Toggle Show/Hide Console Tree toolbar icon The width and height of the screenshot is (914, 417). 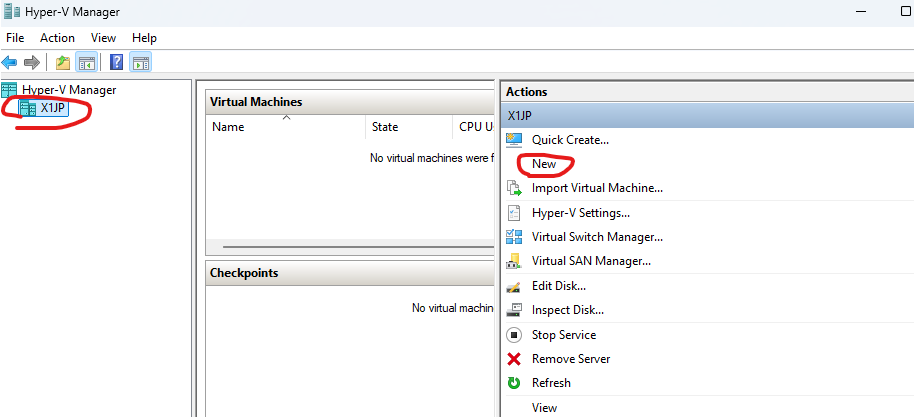(87, 62)
